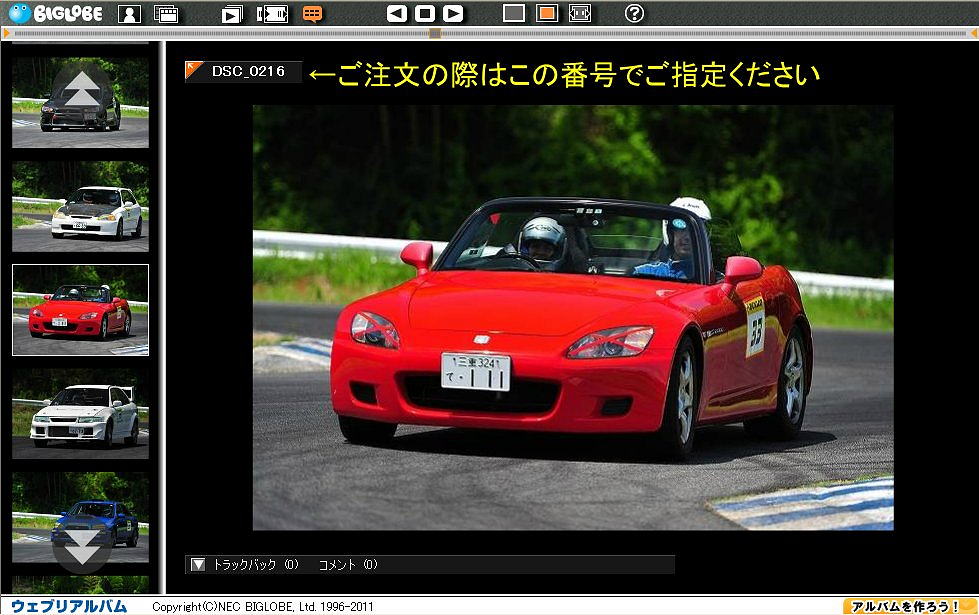Open the ウェブリアルバム link
The image size is (979, 615).
point(69,606)
